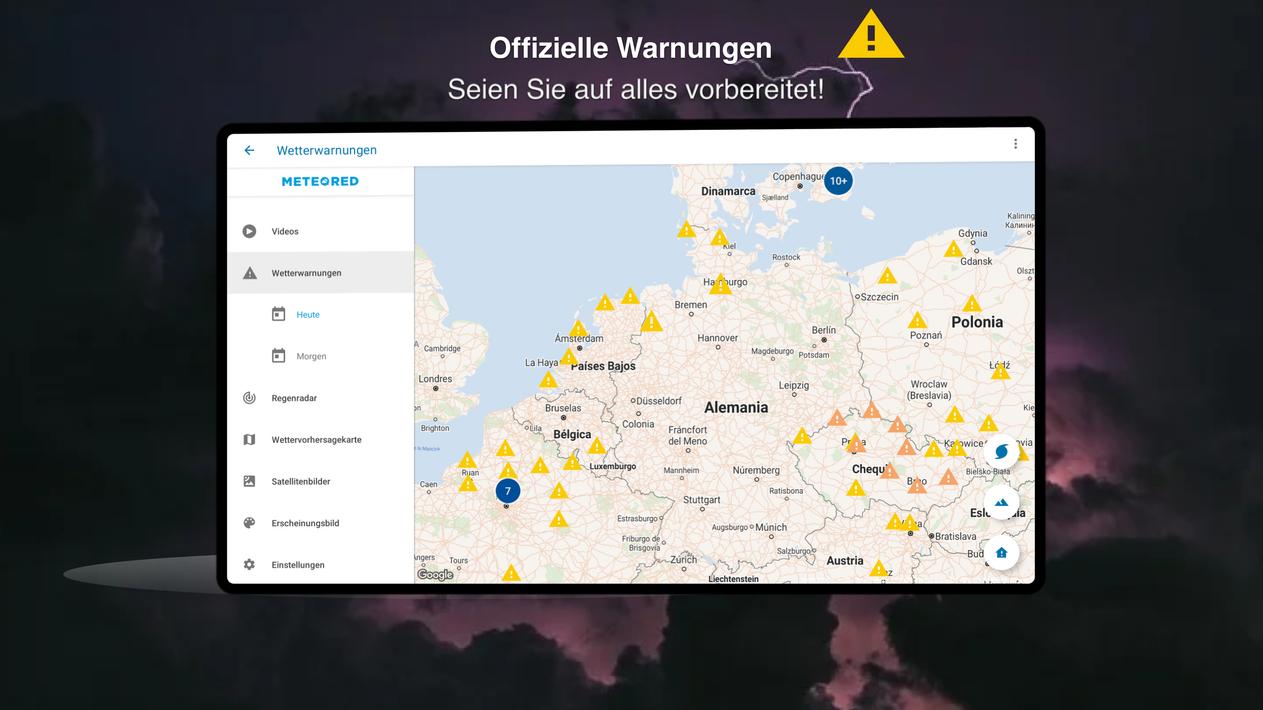Tap the mountain terrain floating button
Image resolution: width=1263 pixels, height=710 pixels.
coord(1001,502)
